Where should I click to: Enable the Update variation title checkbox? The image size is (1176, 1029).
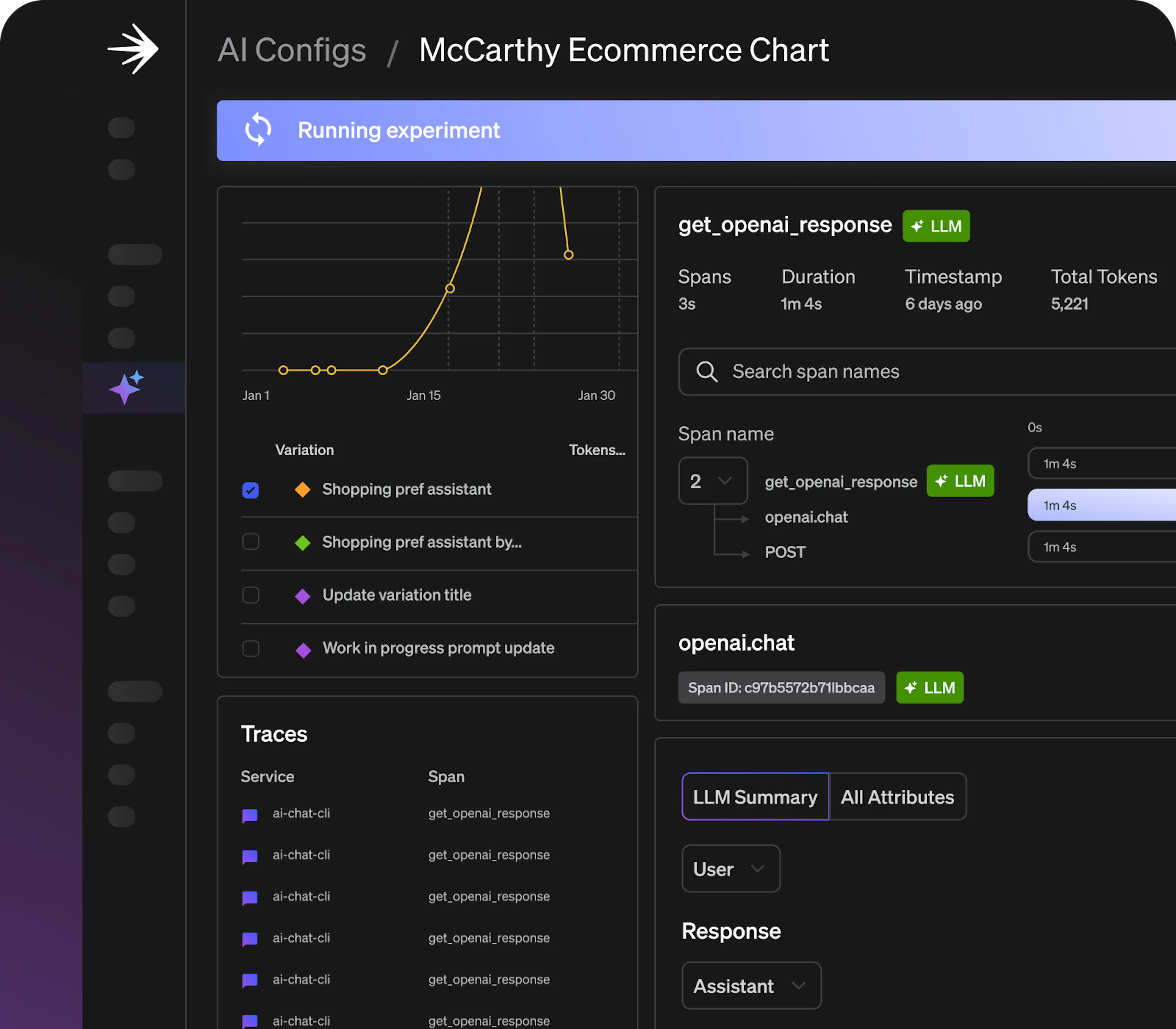click(251, 595)
